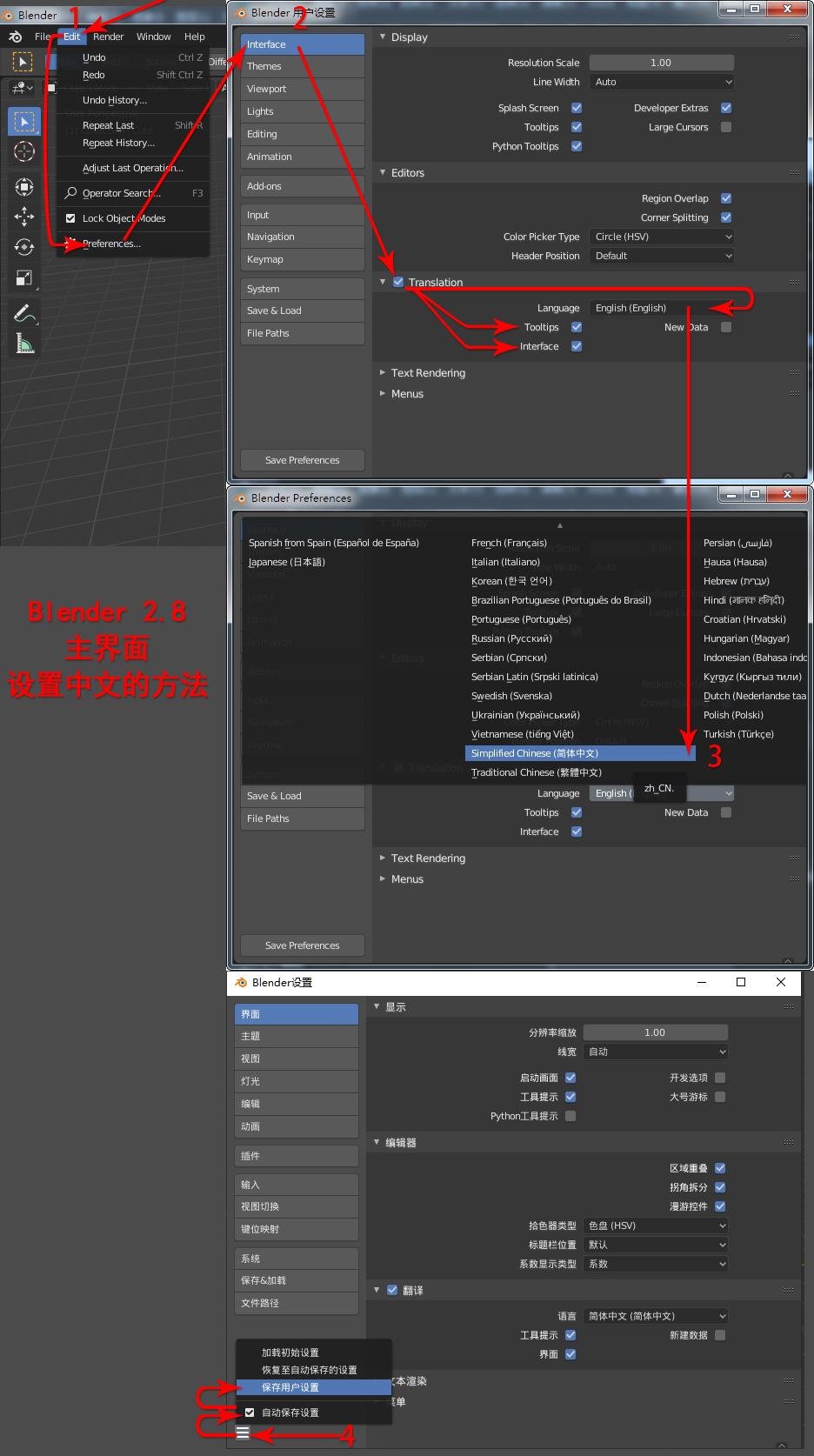Click 保存用户设置 in popup menu
Screen dimensions: 814x1456
[314, 1387]
